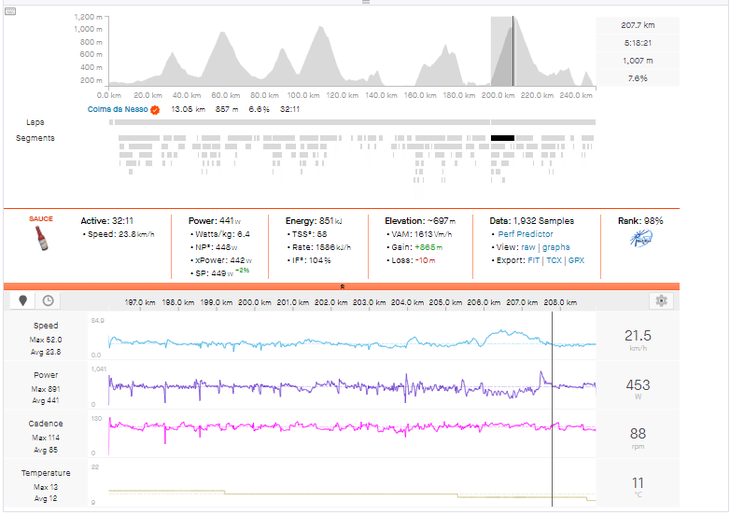Export the selection as TCX
This screenshot has width=730, height=515.
(554, 260)
